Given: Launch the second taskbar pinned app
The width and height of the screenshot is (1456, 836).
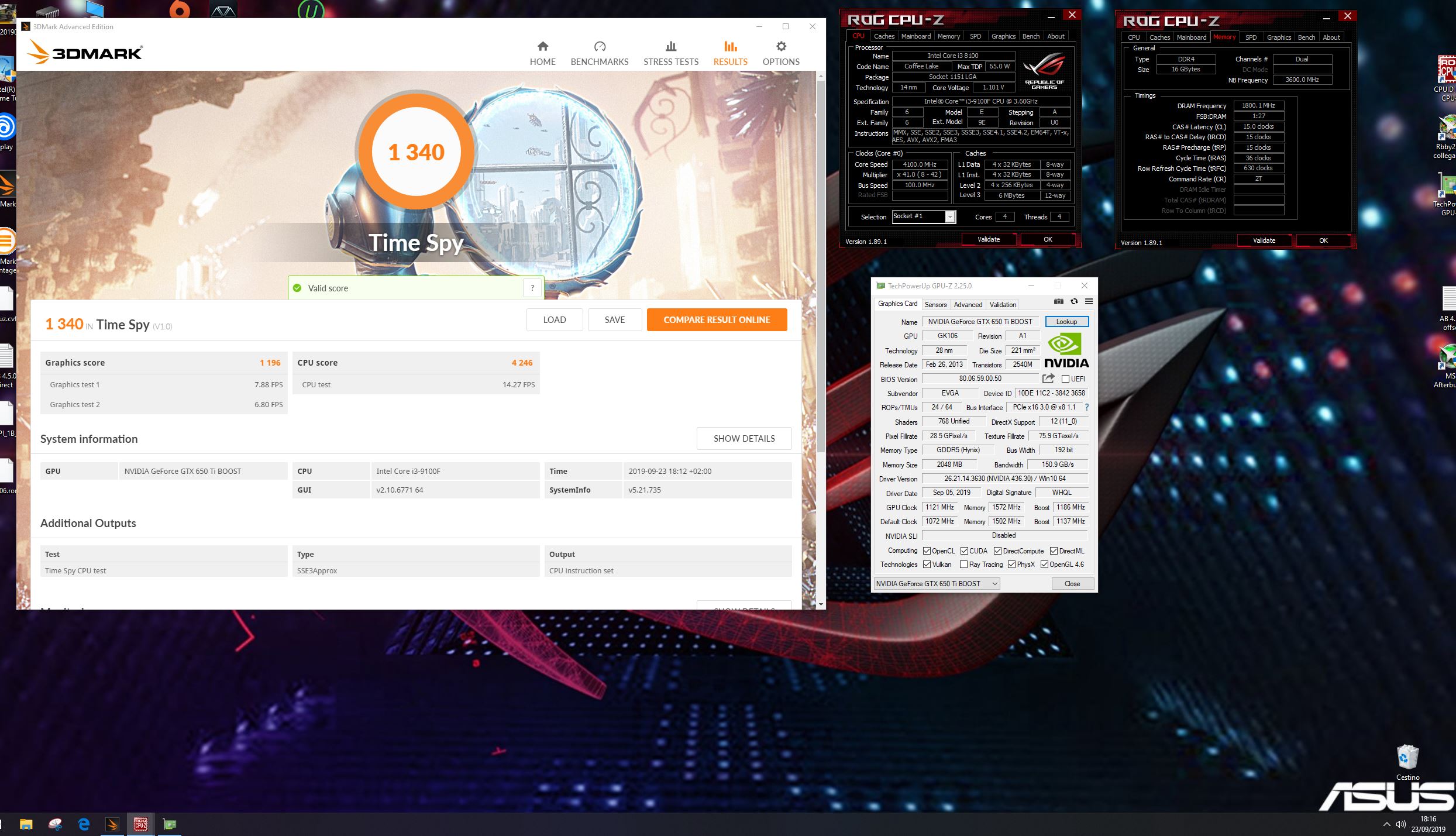Looking at the screenshot, I should point(55,824).
